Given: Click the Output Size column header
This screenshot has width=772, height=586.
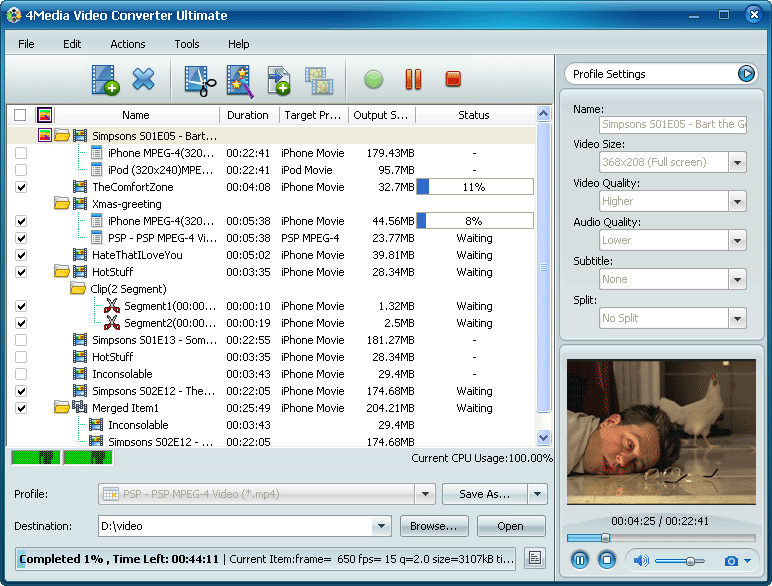Looking at the screenshot, I should 381,115.
